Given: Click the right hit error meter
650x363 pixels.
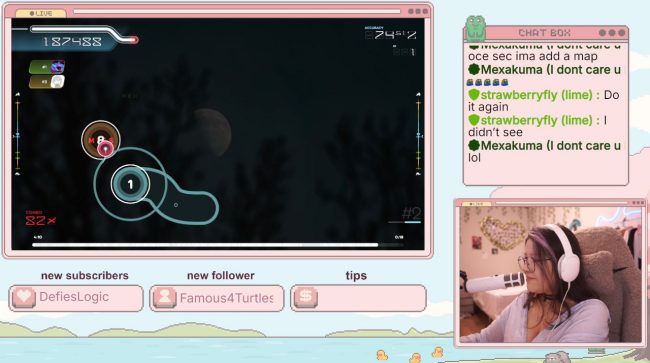Looking at the screenshot, I should click(418, 135).
